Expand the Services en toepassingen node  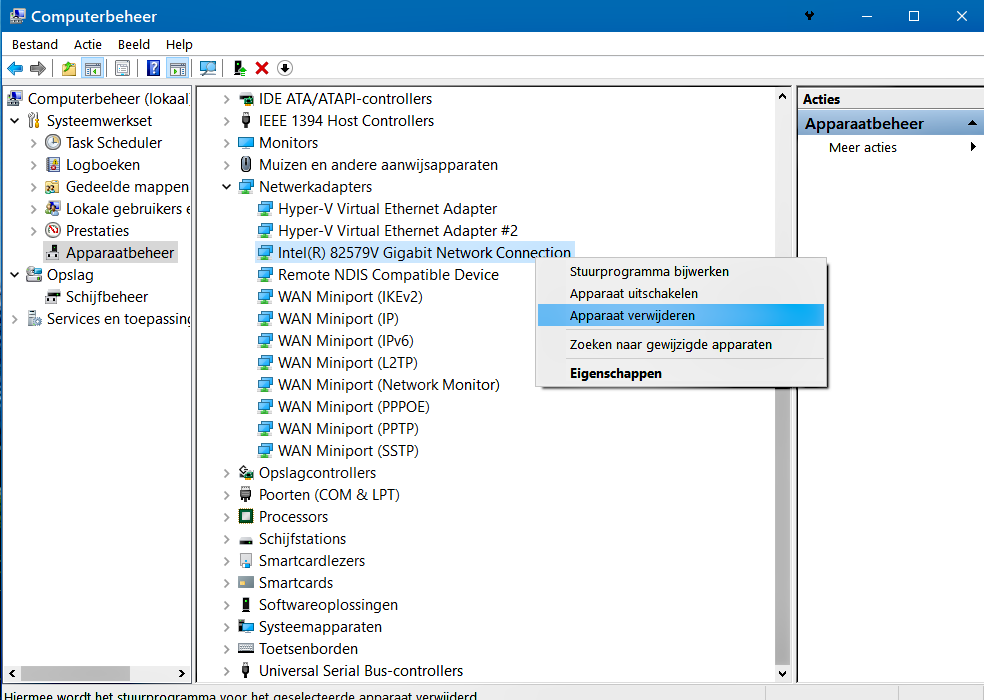click(14, 319)
